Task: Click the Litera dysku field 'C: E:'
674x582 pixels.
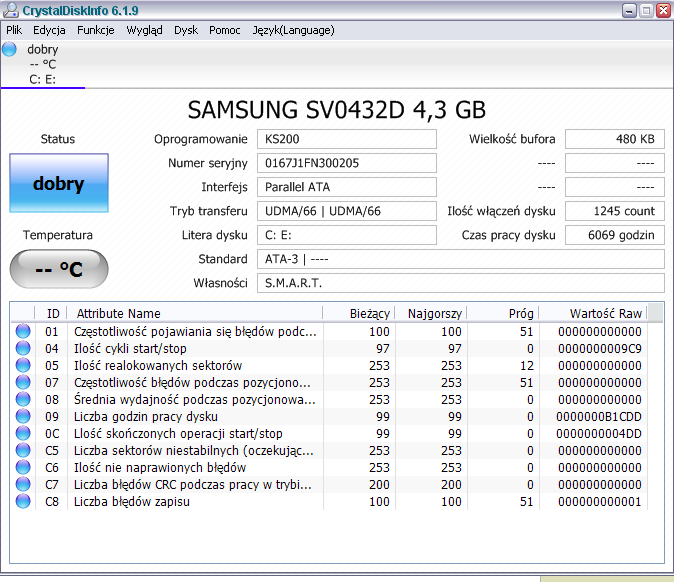Action: click(347, 236)
